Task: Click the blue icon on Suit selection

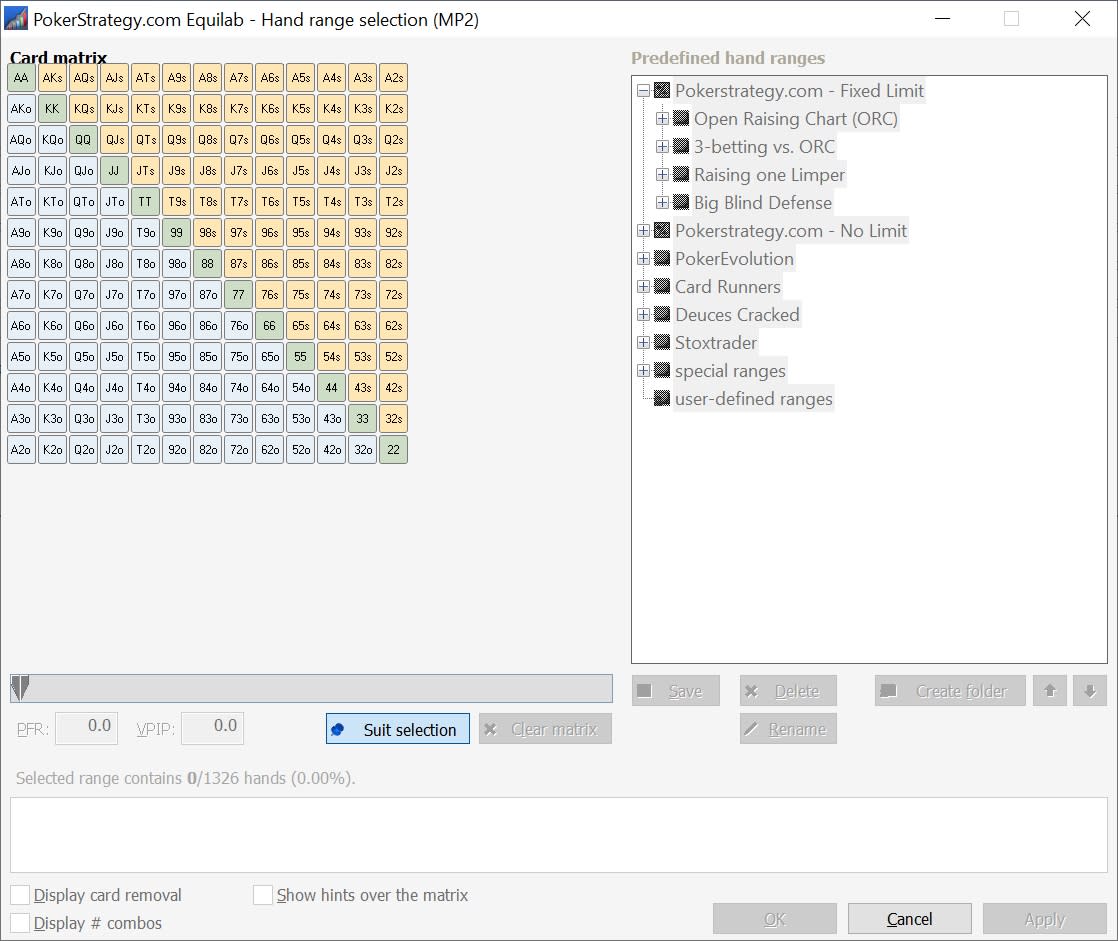Action: [338, 729]
